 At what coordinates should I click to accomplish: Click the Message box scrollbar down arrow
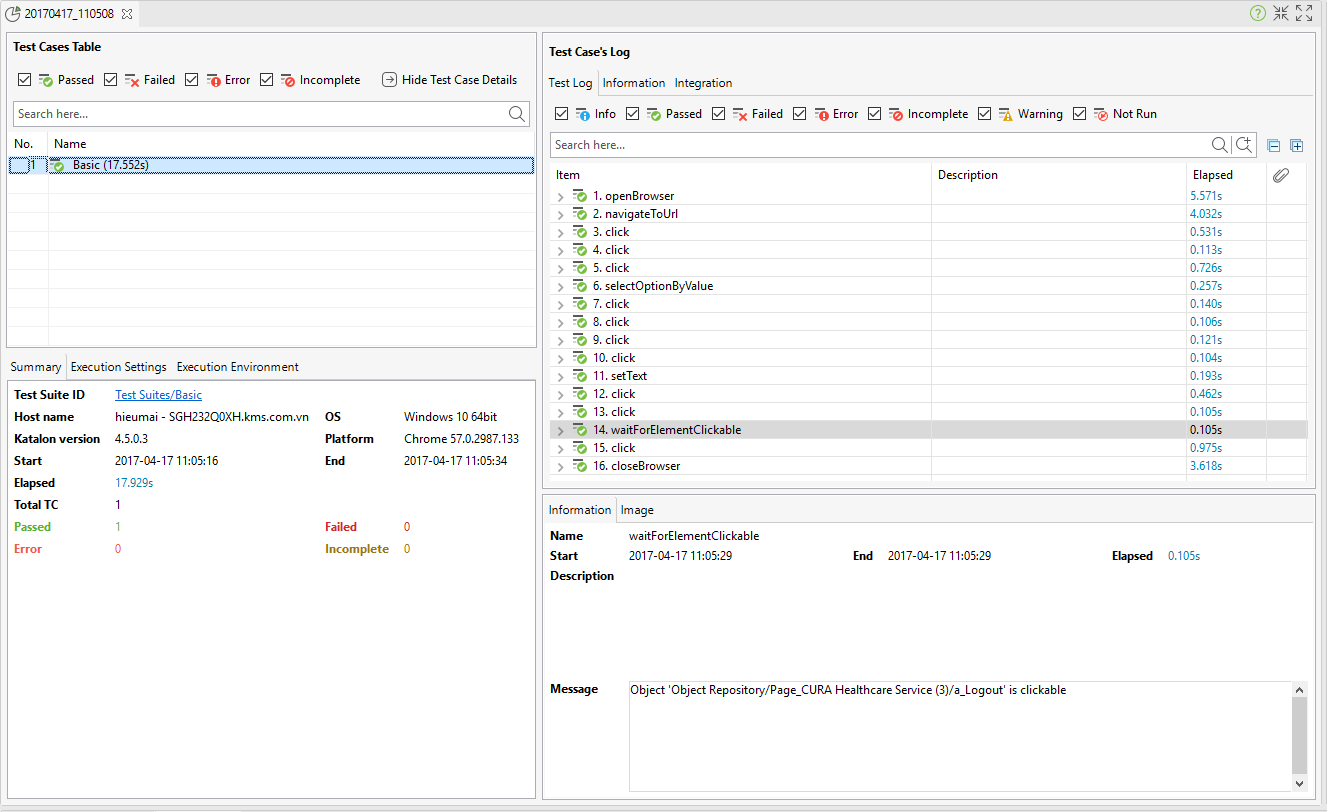pos(1299,782)
